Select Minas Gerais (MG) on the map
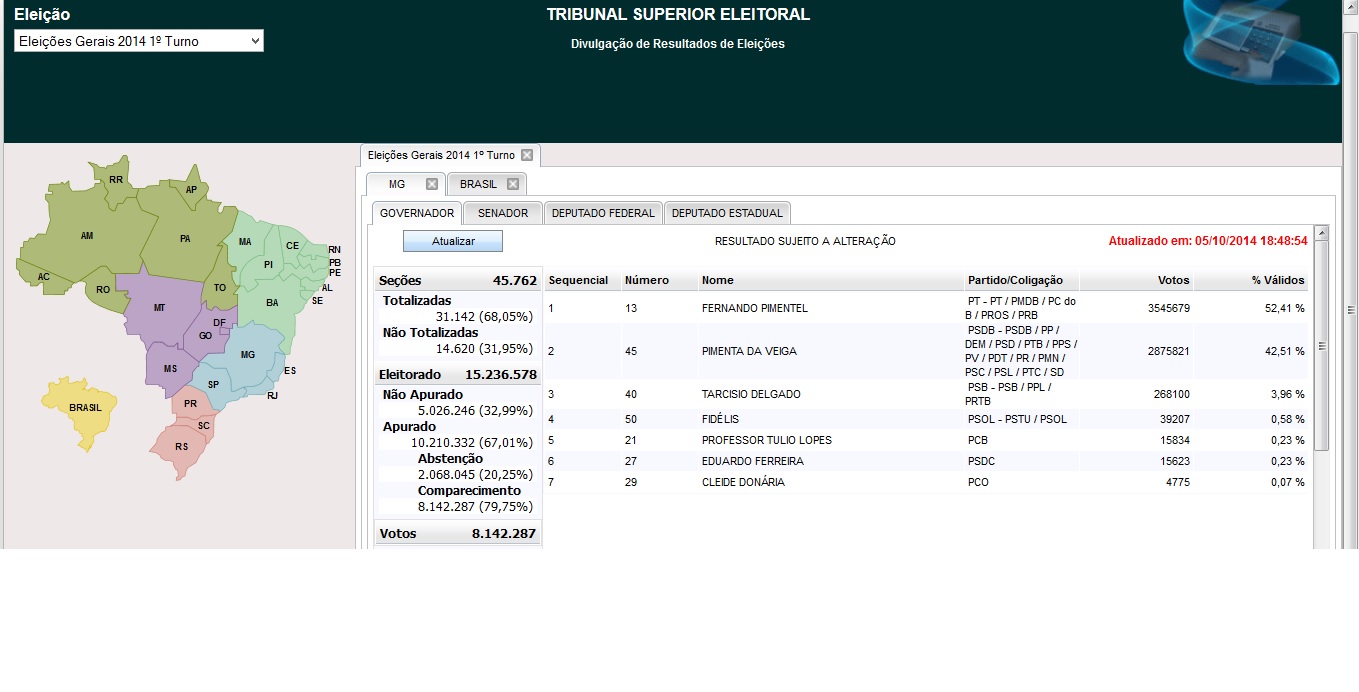The width and height of the screenshot is (1359, 692). coord(248,355)
